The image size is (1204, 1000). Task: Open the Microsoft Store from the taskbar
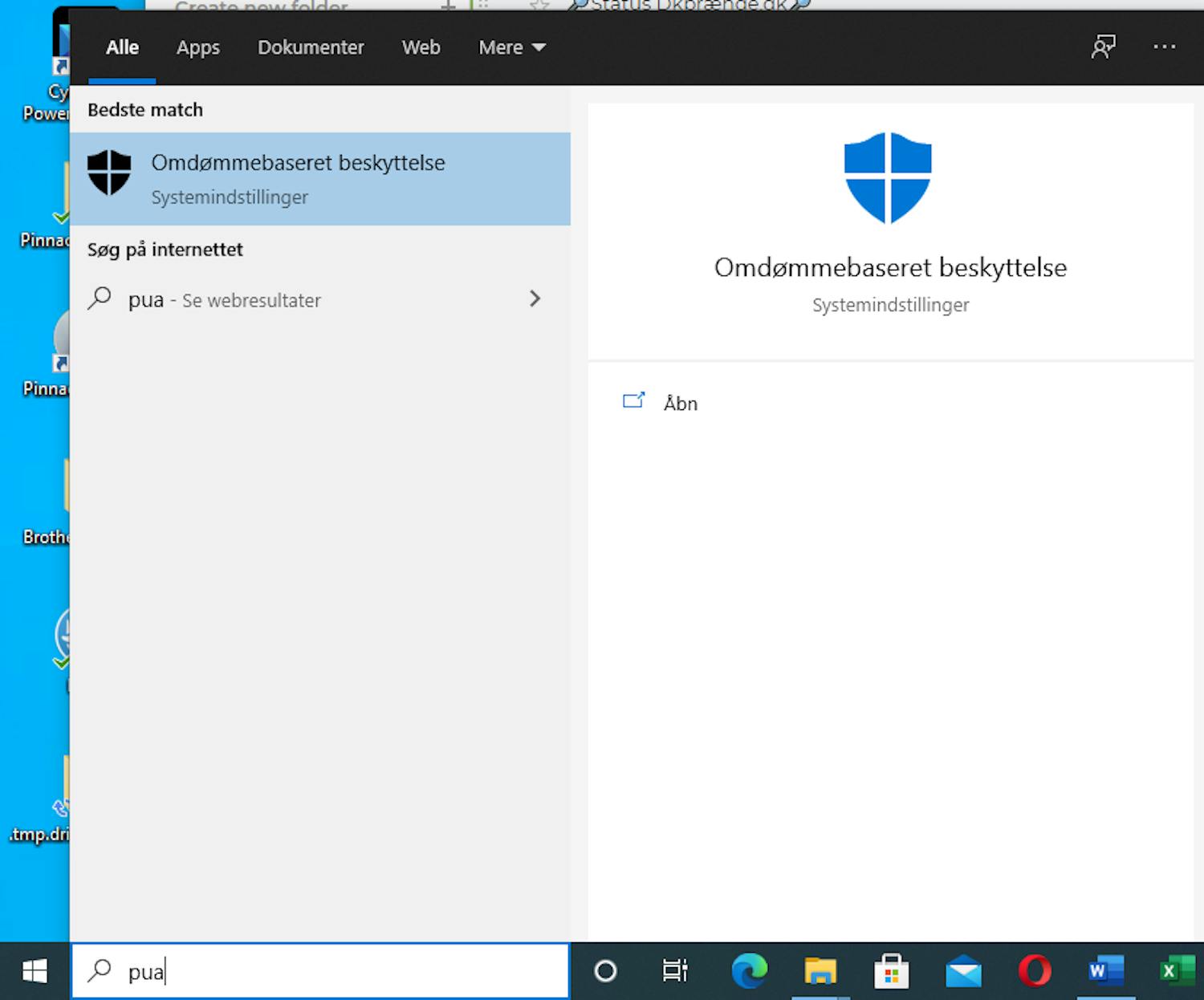tap(891, 971)
